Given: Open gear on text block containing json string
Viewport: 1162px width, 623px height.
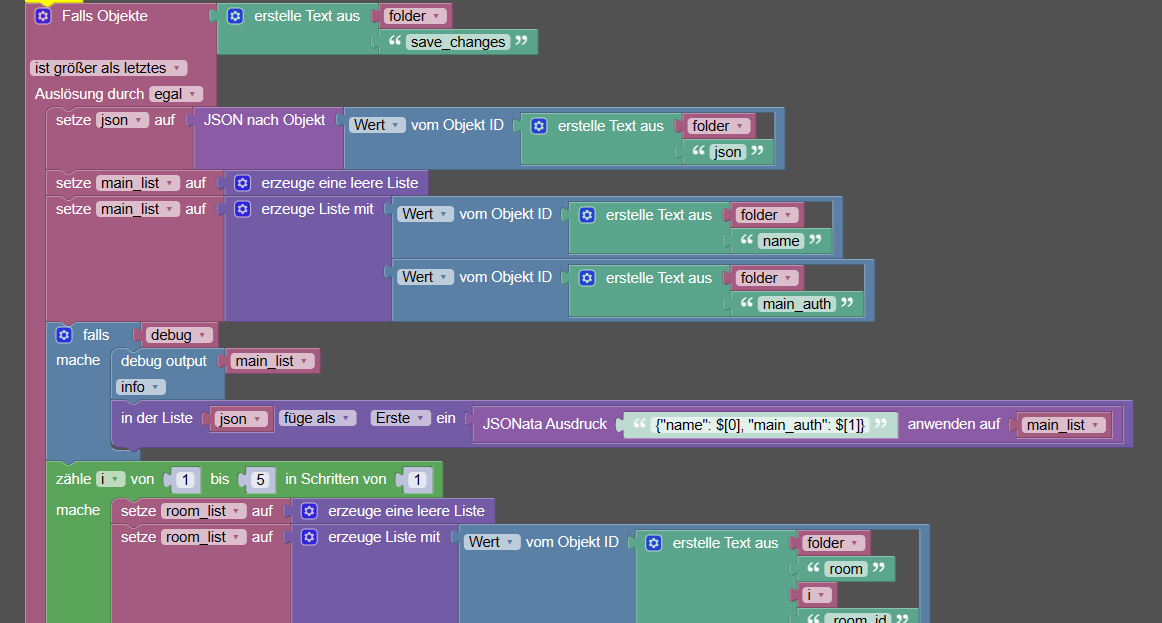Looking at the screenshot, I should tap(539, 126).
